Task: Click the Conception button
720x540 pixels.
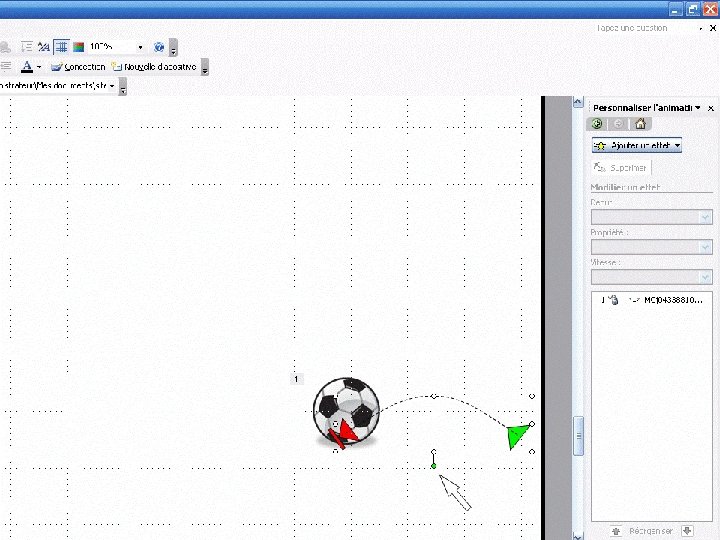Action: [x=78, y=67]
